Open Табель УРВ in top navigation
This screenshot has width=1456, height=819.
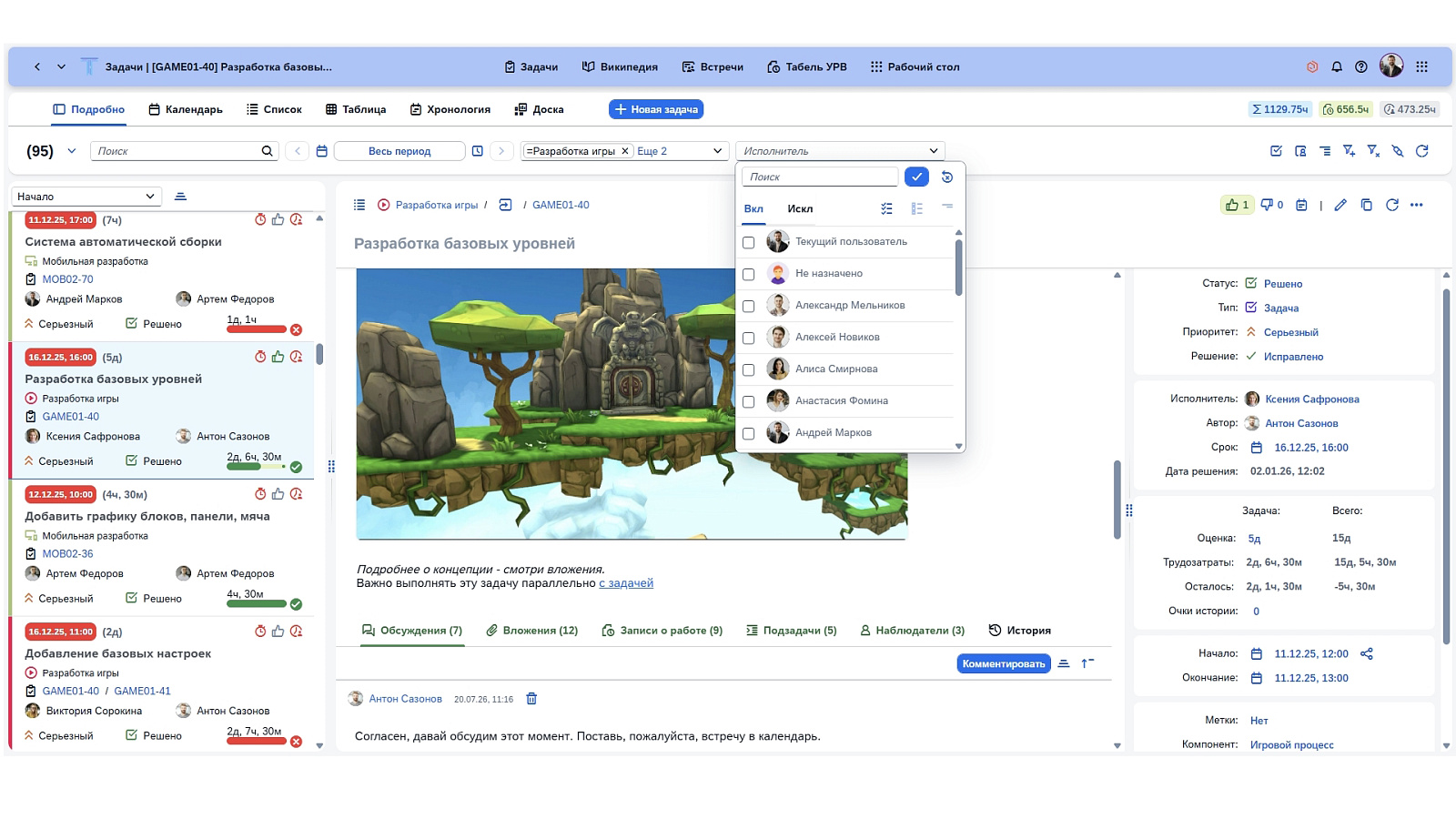[807, 66]
